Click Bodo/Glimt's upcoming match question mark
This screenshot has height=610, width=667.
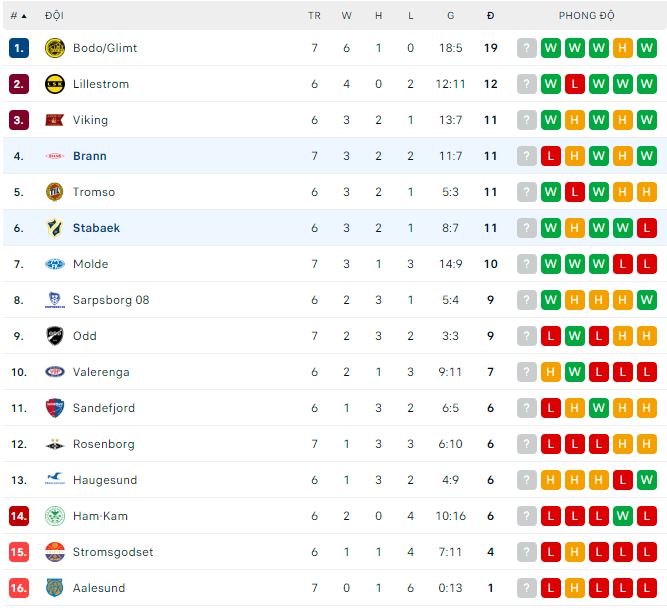527,48
